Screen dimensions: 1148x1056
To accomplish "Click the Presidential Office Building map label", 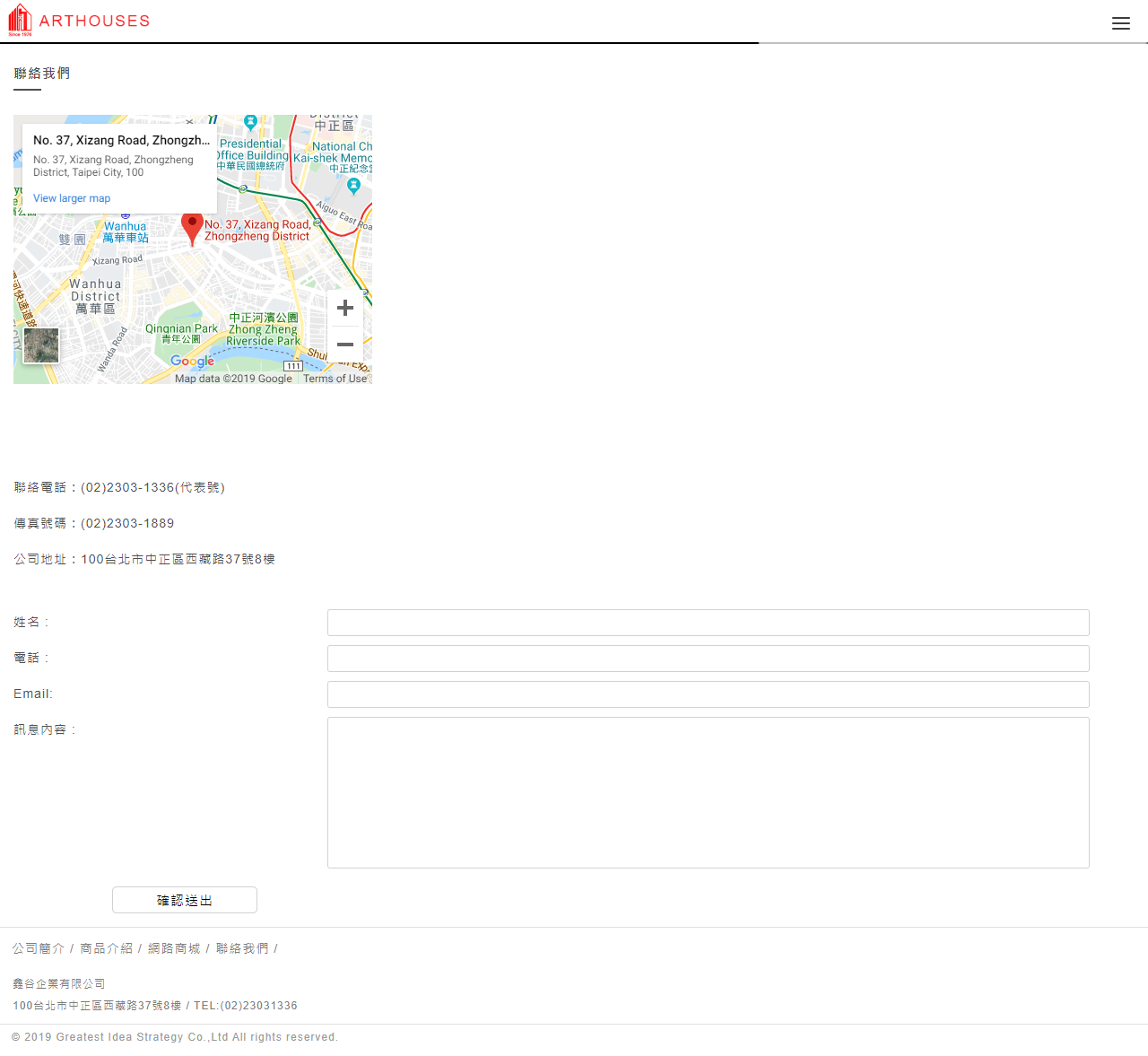I will 252,154.
